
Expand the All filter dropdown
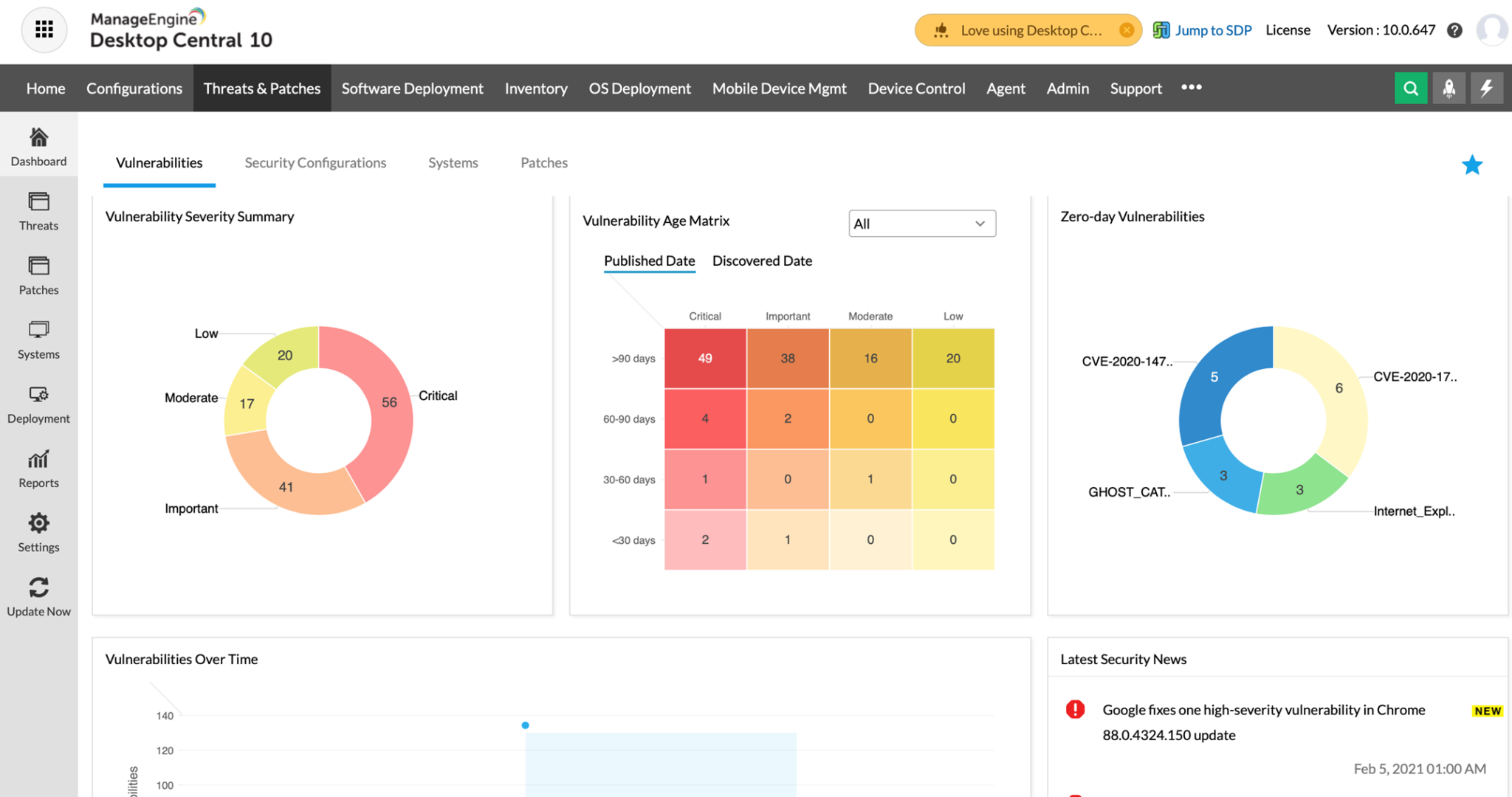[x=921, y=224]
